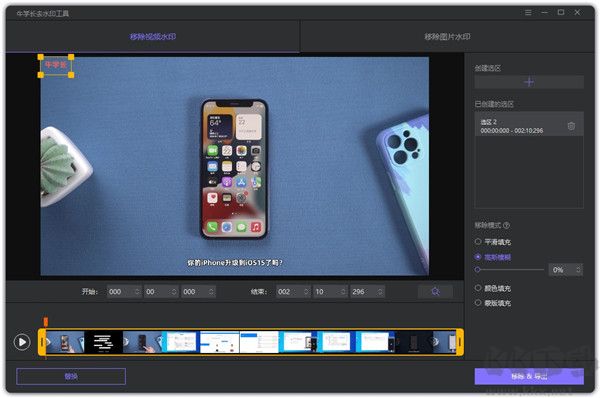This screenshot has height=398, width=600.
Task: Click the right yellow trim handle
Action: 460,342
